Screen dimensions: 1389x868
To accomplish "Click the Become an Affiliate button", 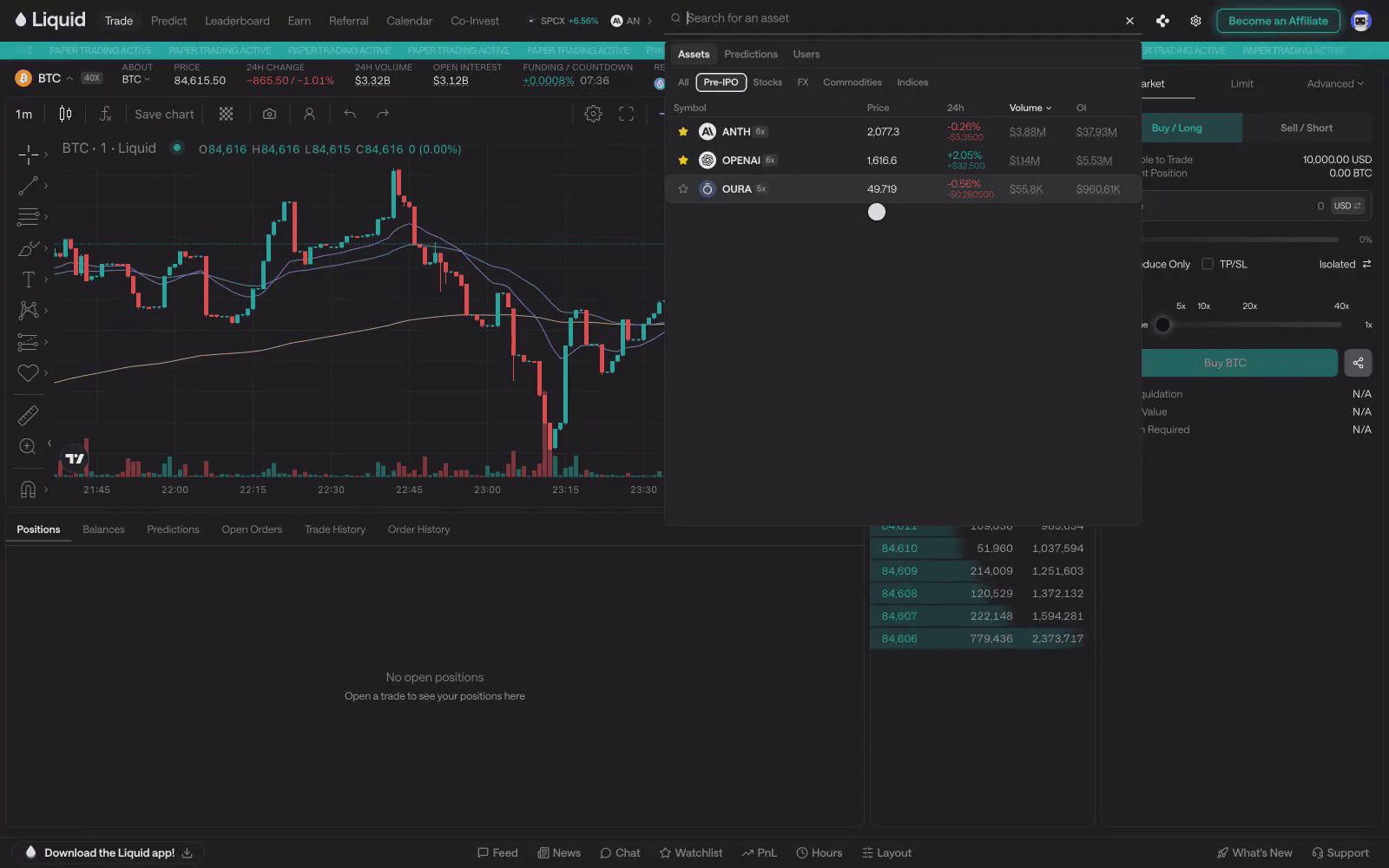I will [x=1278, y=21].
